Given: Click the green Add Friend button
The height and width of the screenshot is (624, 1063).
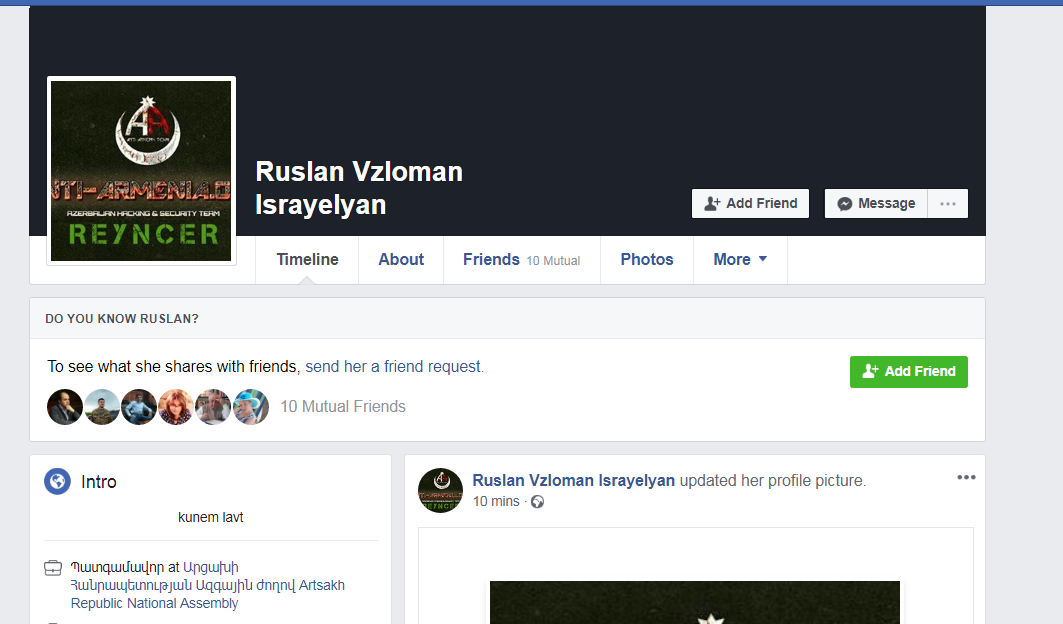Looking at the screenshot, I should tap(908, 371).
